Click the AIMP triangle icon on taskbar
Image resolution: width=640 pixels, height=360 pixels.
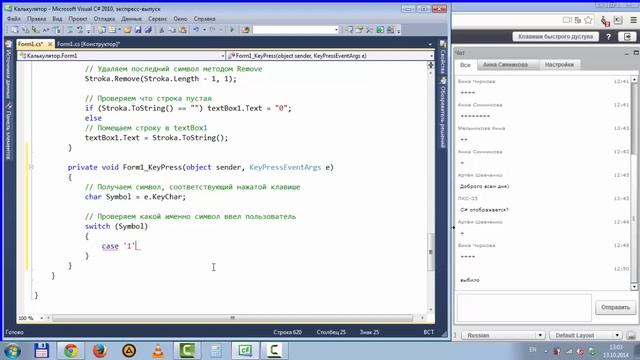click(x=129, y=351)
